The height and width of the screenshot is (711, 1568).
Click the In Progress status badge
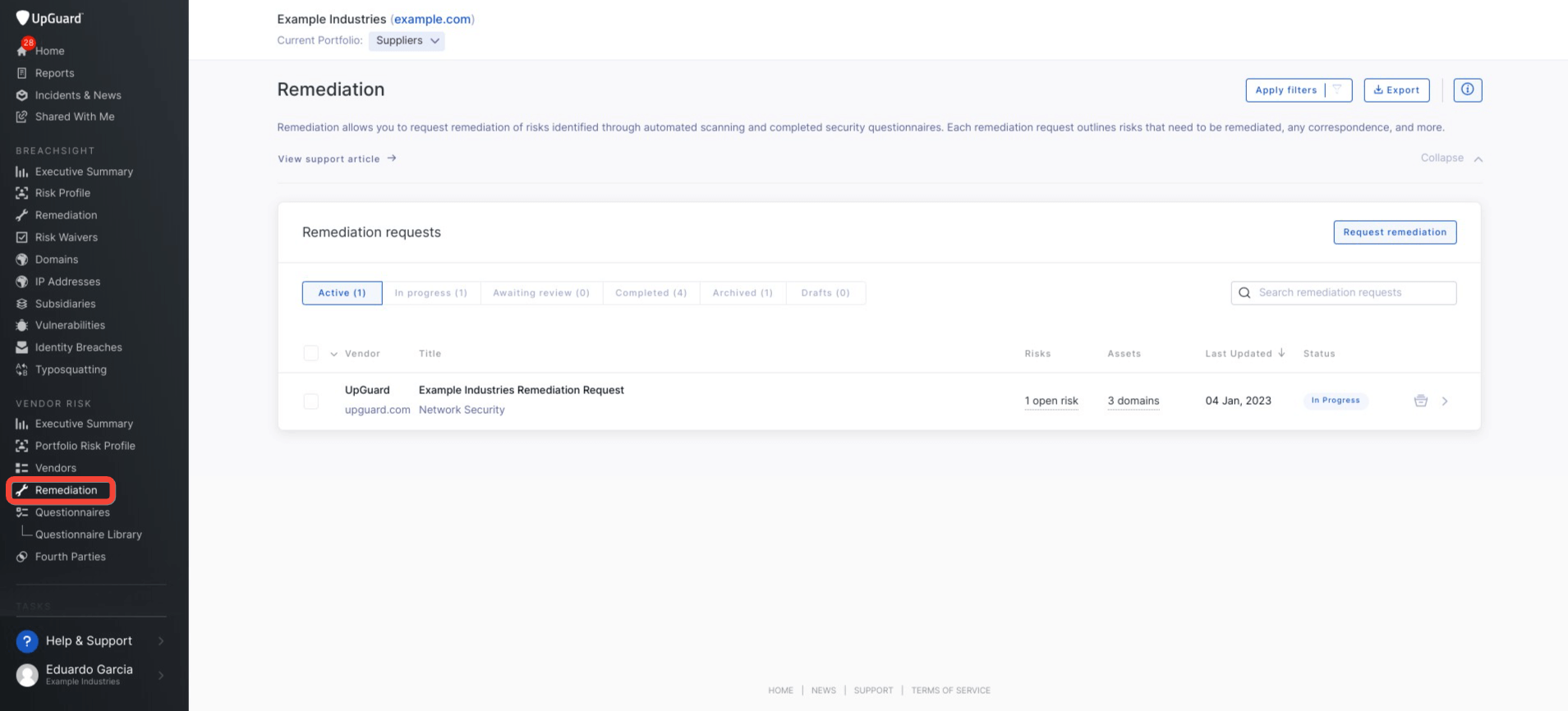pyautogui.click(x=1336, y=401)
